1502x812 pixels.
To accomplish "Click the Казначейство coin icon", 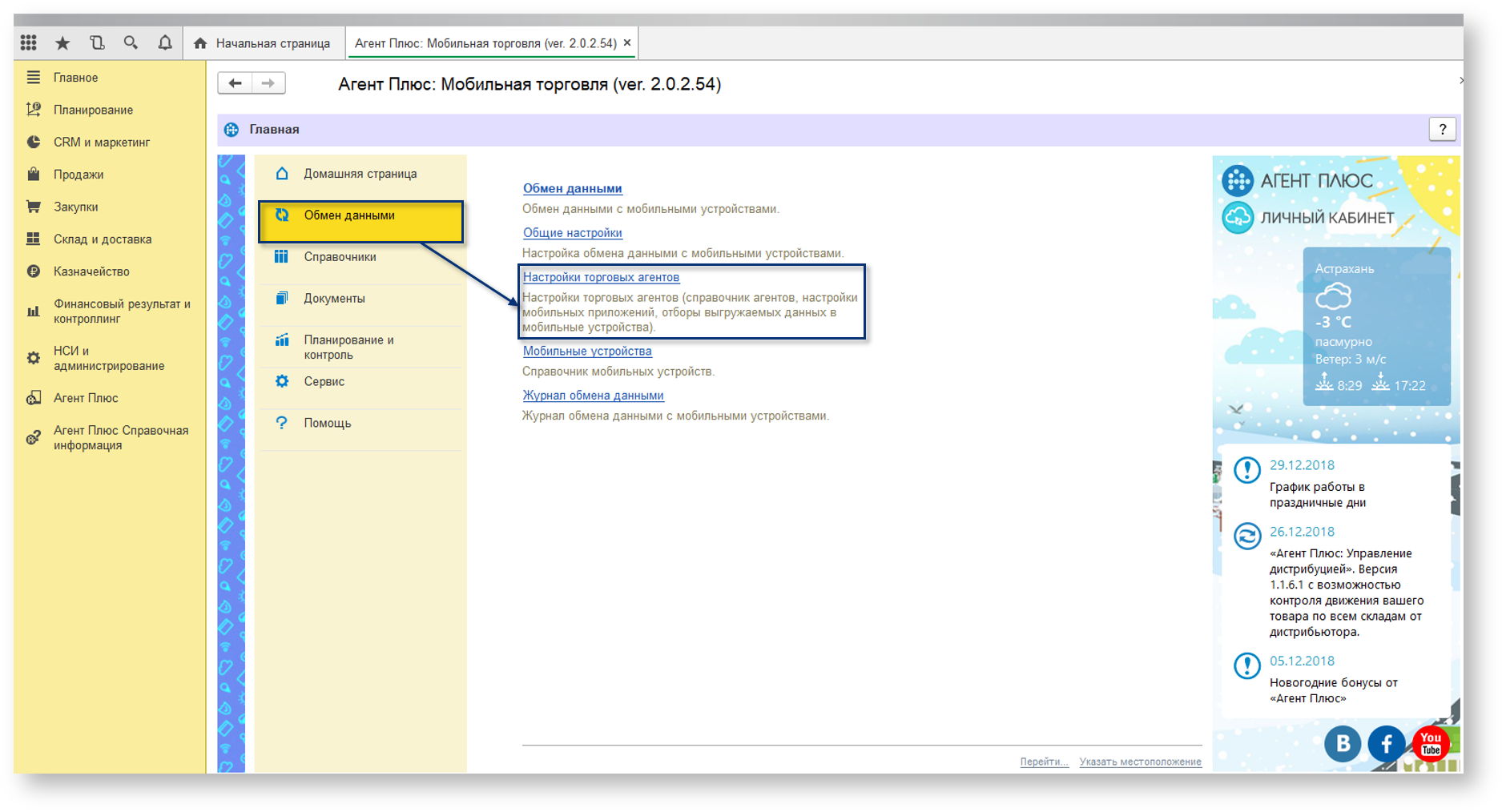I will pyautogui.click(x=33, y=271).
